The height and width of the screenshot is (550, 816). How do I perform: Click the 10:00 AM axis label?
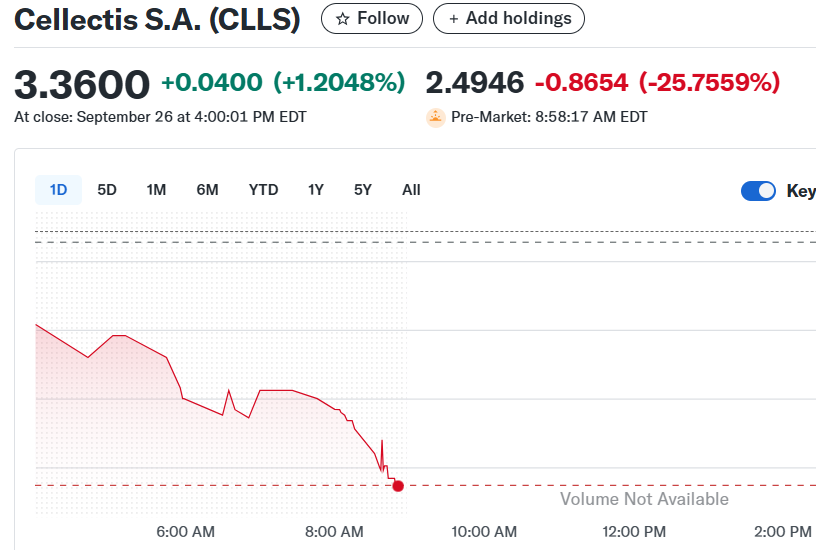tap(483, 532)
